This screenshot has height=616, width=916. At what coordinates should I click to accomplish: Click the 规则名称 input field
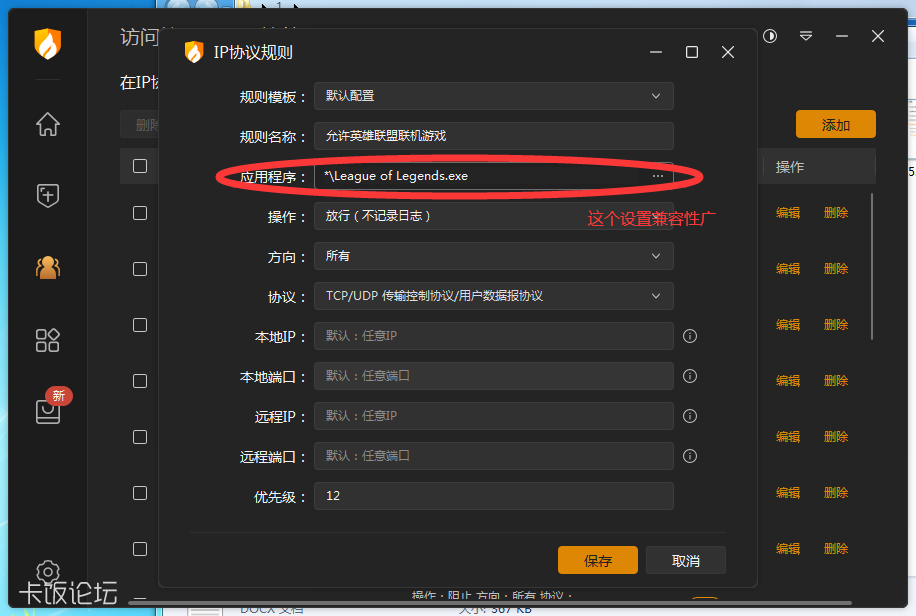[493, 136]
